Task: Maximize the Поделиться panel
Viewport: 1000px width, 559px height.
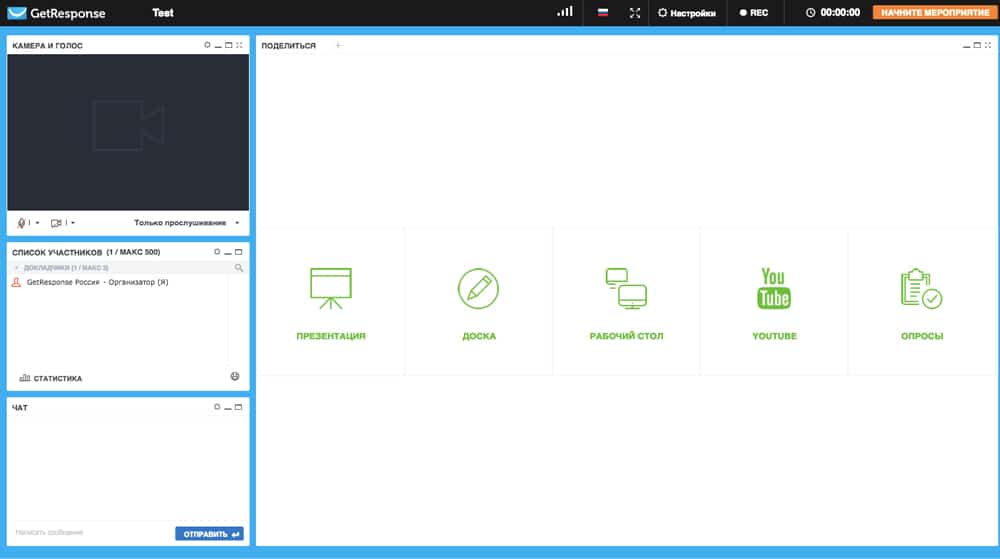Action: 977,45
